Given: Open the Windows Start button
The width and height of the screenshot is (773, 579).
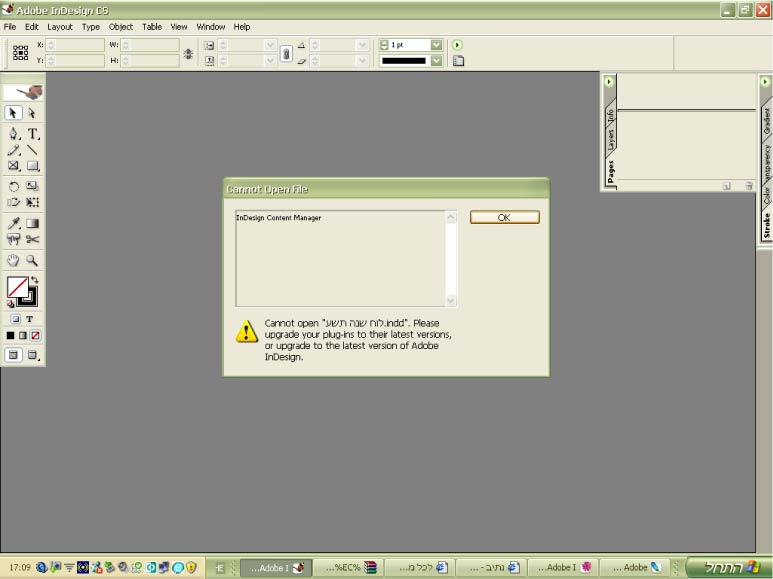Looking at the screenshot, I should (728, 567).
